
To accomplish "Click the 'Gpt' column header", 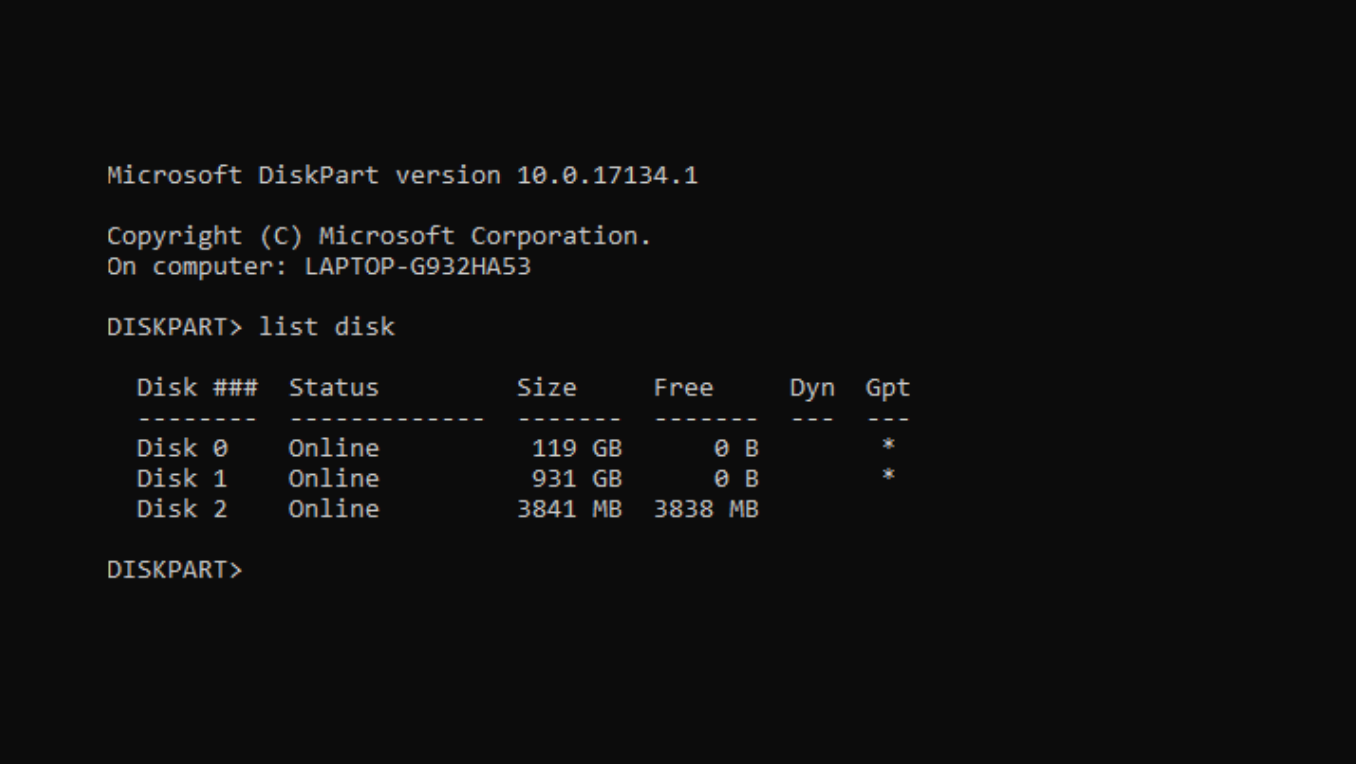I will (x=888, y=388).
